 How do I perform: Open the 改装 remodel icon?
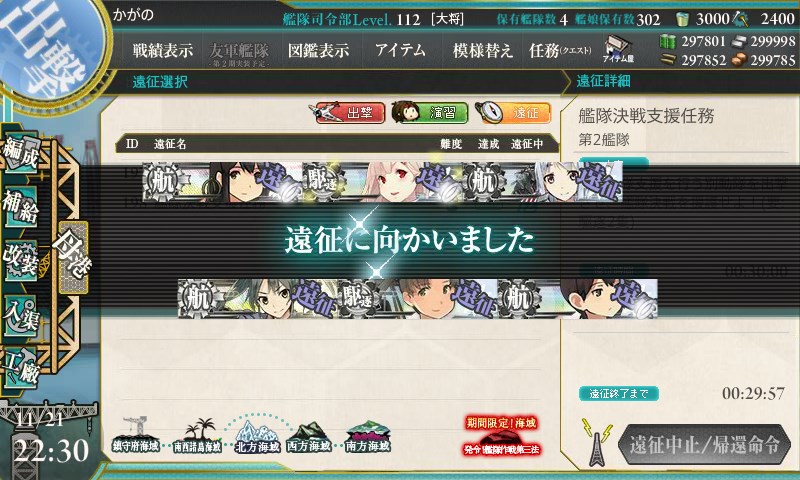tap(20, 260)
